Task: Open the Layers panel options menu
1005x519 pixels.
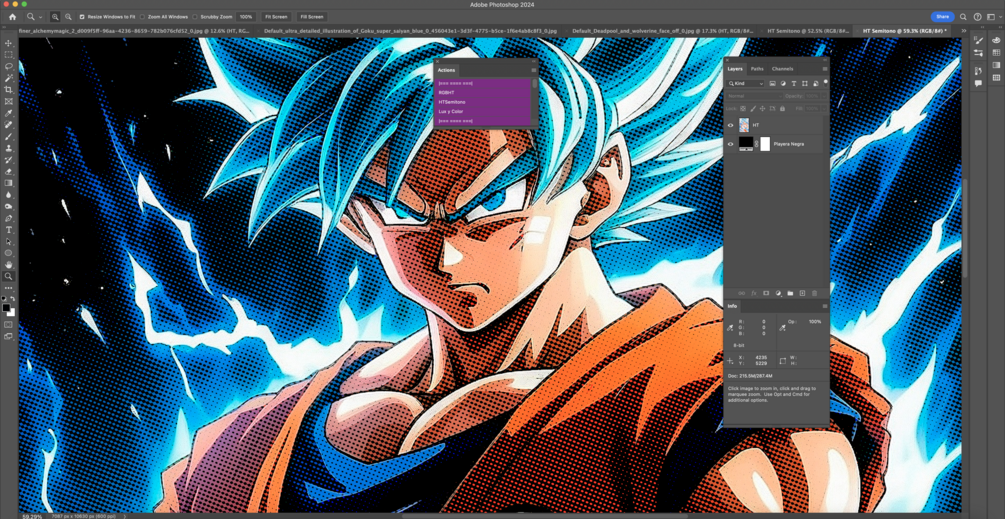Action: [x=824, y=69]
